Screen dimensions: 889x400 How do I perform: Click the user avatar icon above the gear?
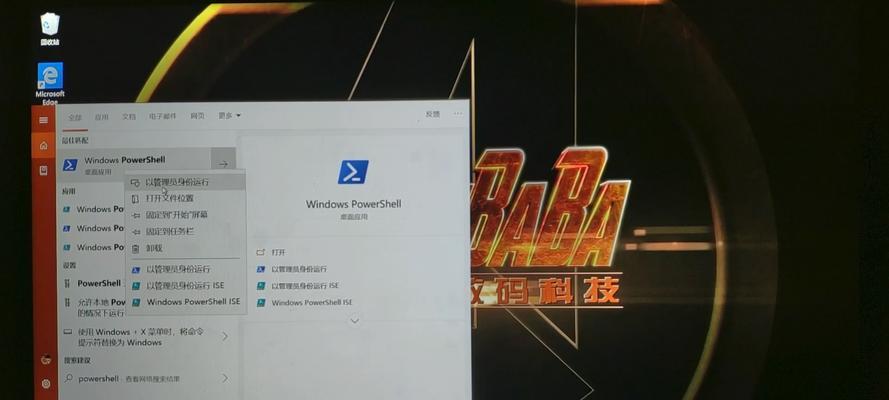tap(46, 360)
